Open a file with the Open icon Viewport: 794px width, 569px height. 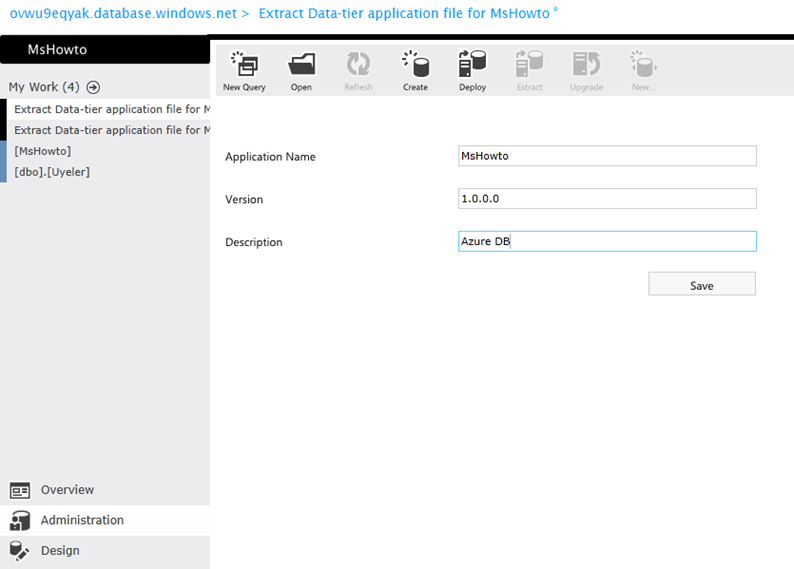click(301, 66)
